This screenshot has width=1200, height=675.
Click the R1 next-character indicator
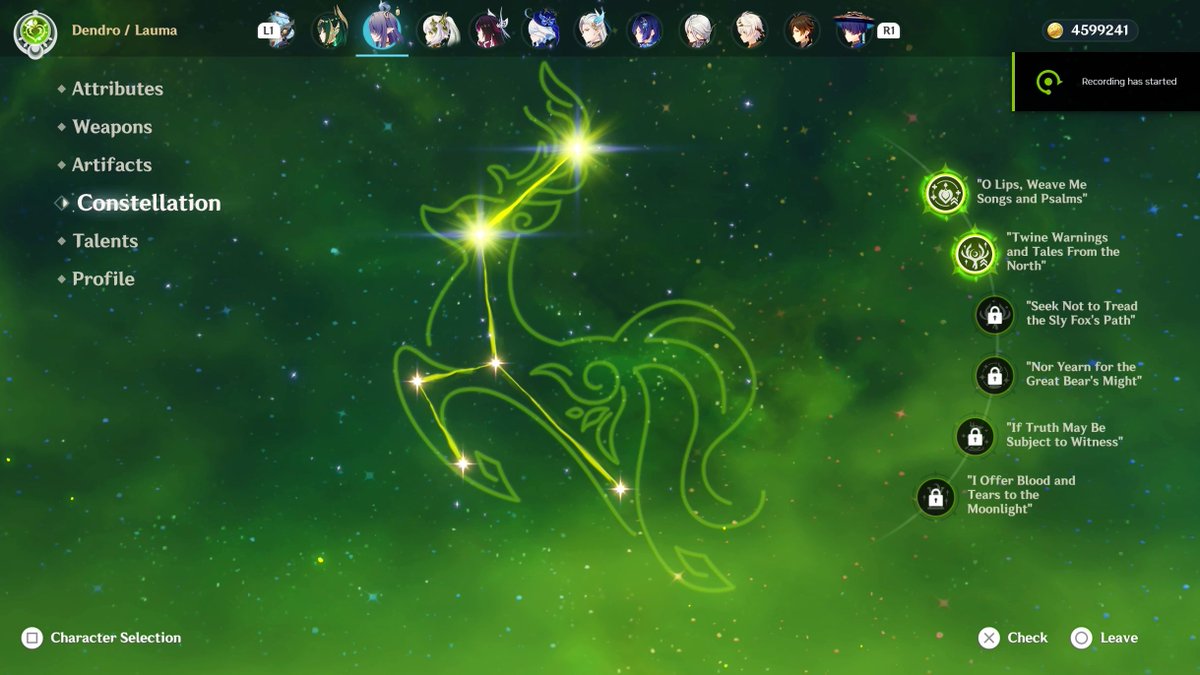pos(888,31)
